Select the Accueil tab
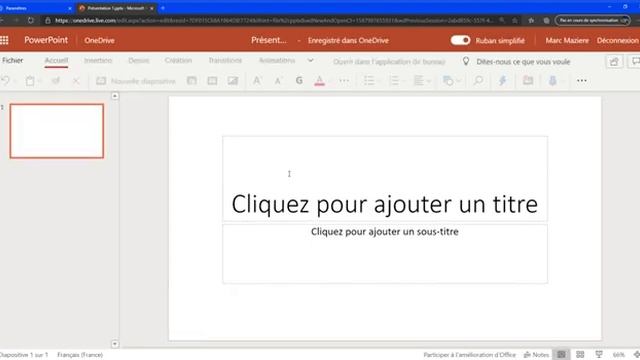This screenshot has height=360, width=640. coord(56,60)
